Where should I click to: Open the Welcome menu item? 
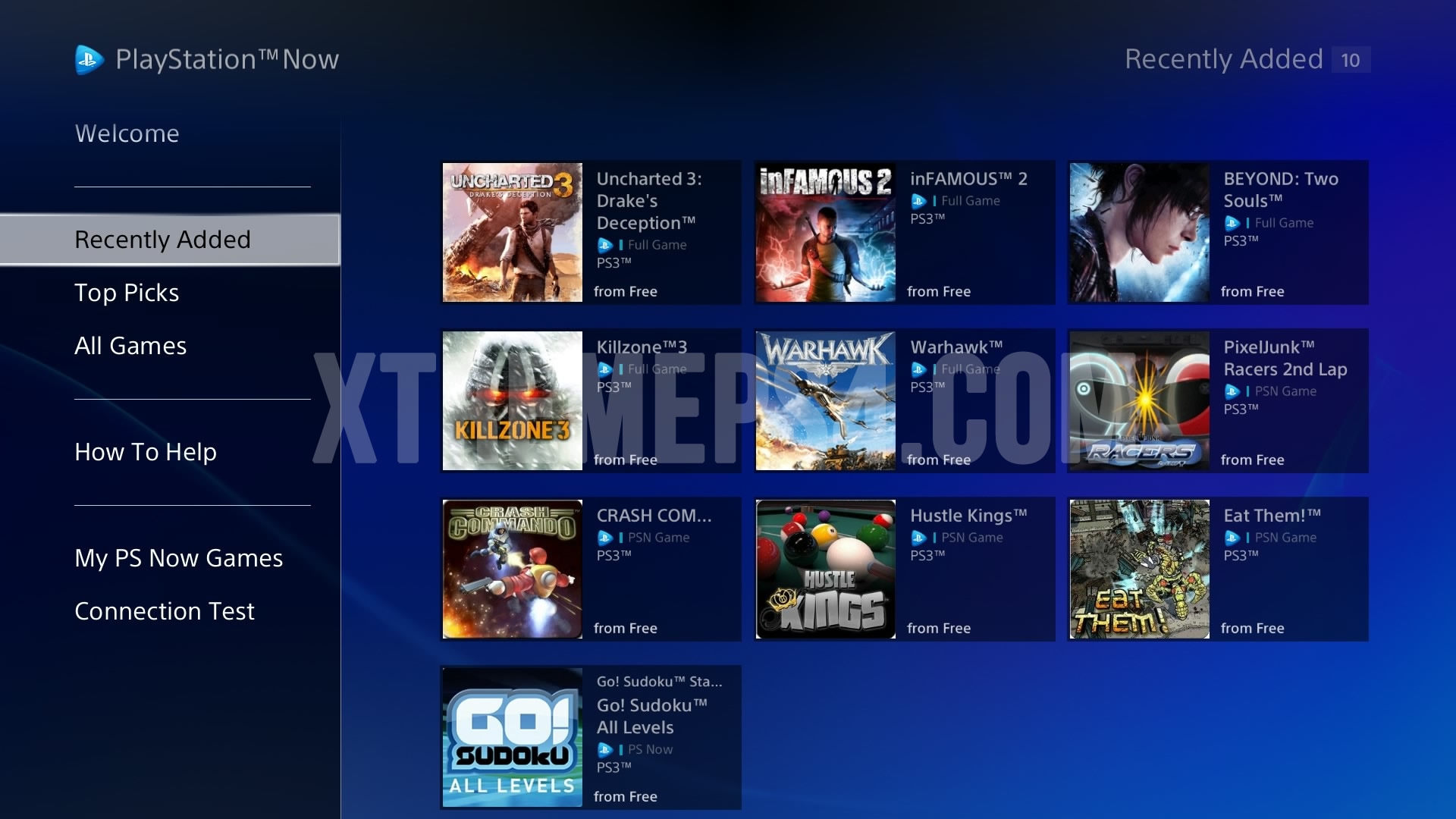point(127,133)
